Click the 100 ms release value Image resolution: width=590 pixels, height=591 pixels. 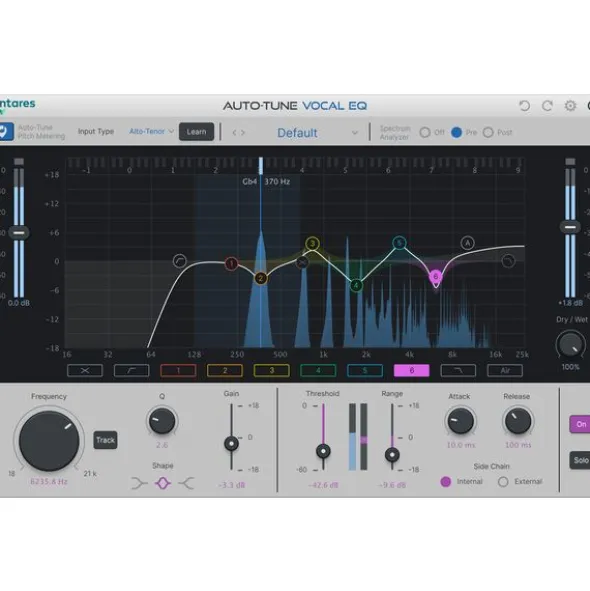pyautogui.click(x=518, y=445)
